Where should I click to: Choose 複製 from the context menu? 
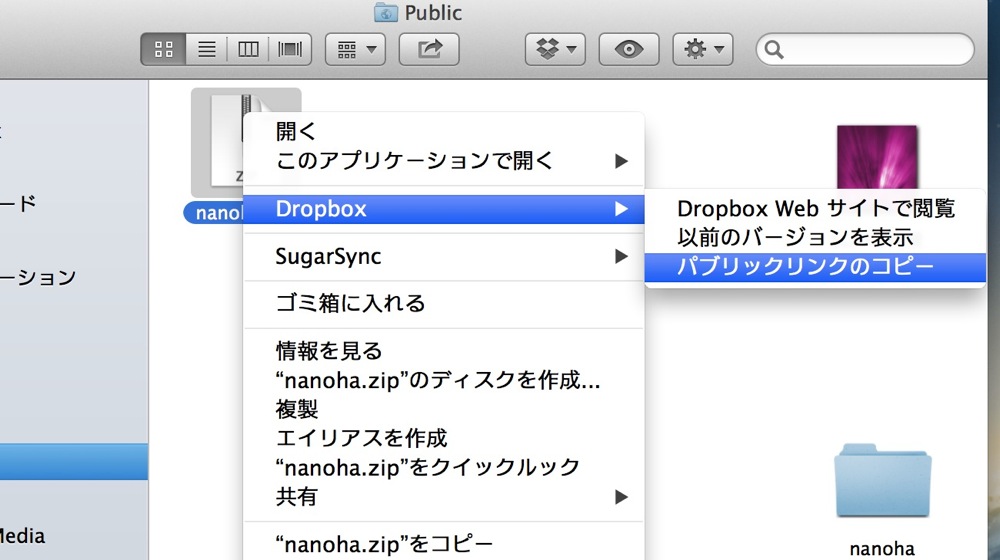tap(444, 409)
